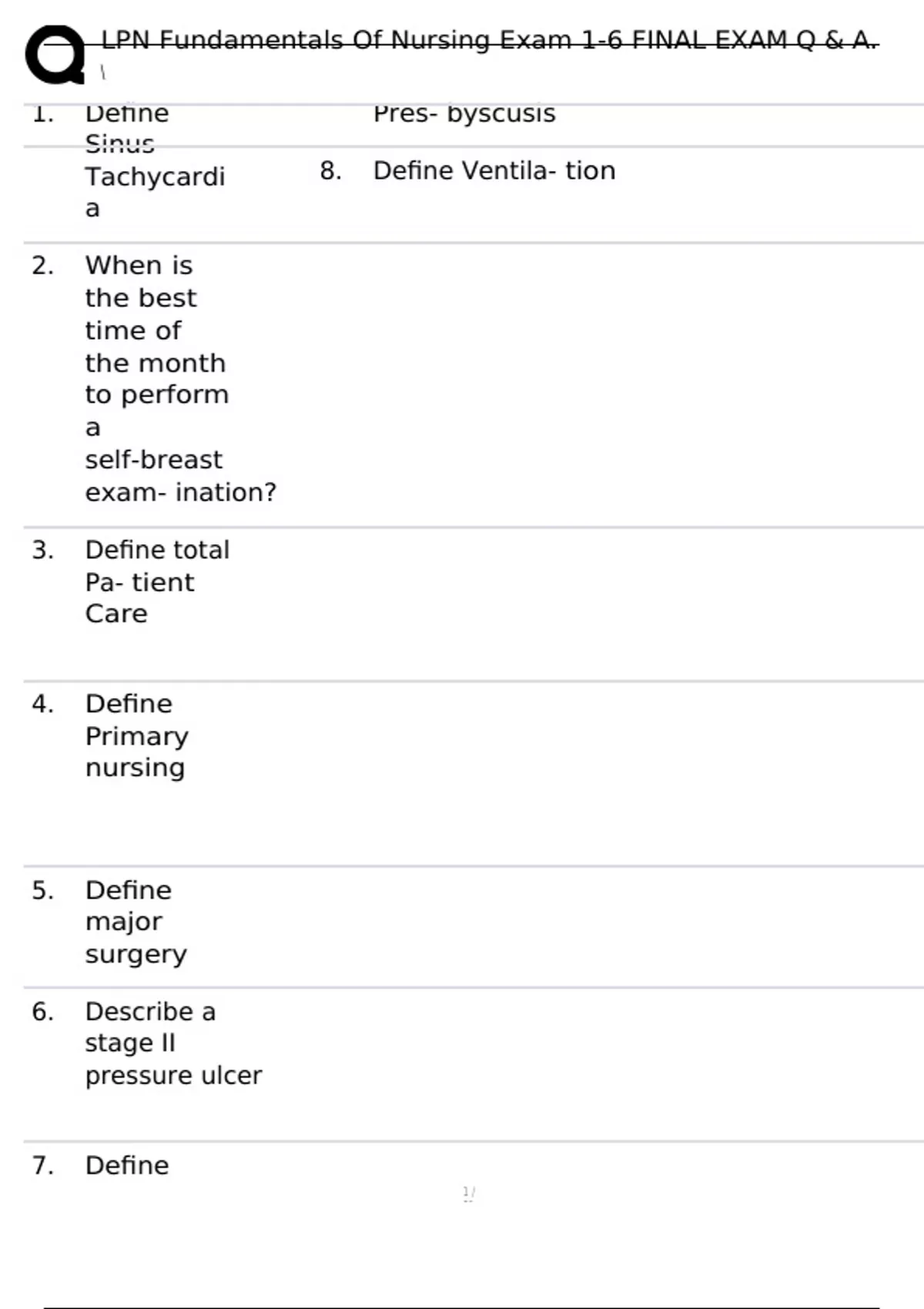This screenshot has width=924, height=1309.
Task: Click the word Tachycardi in first row
Action: point(155,176)
